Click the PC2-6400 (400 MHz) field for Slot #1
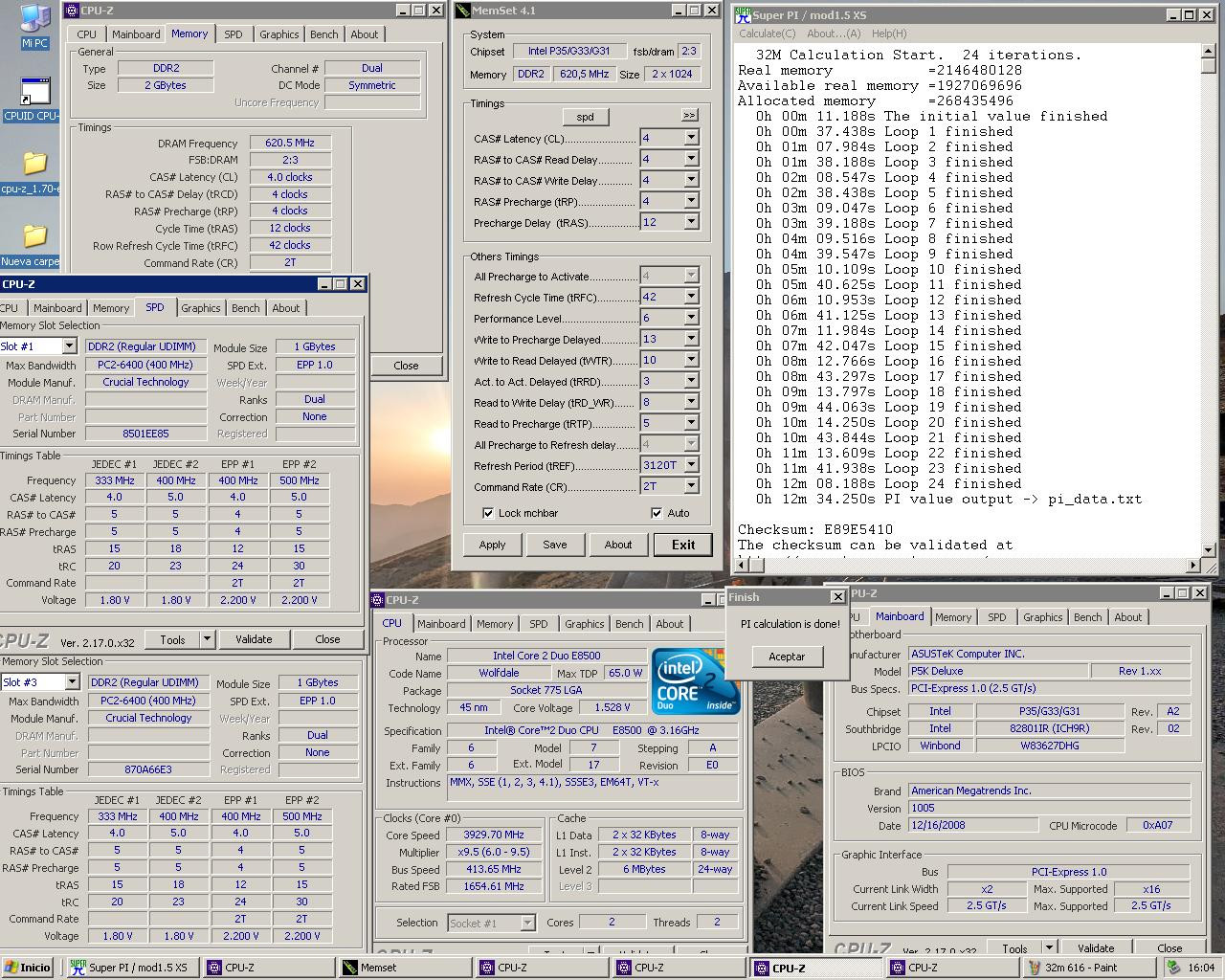 145,365
